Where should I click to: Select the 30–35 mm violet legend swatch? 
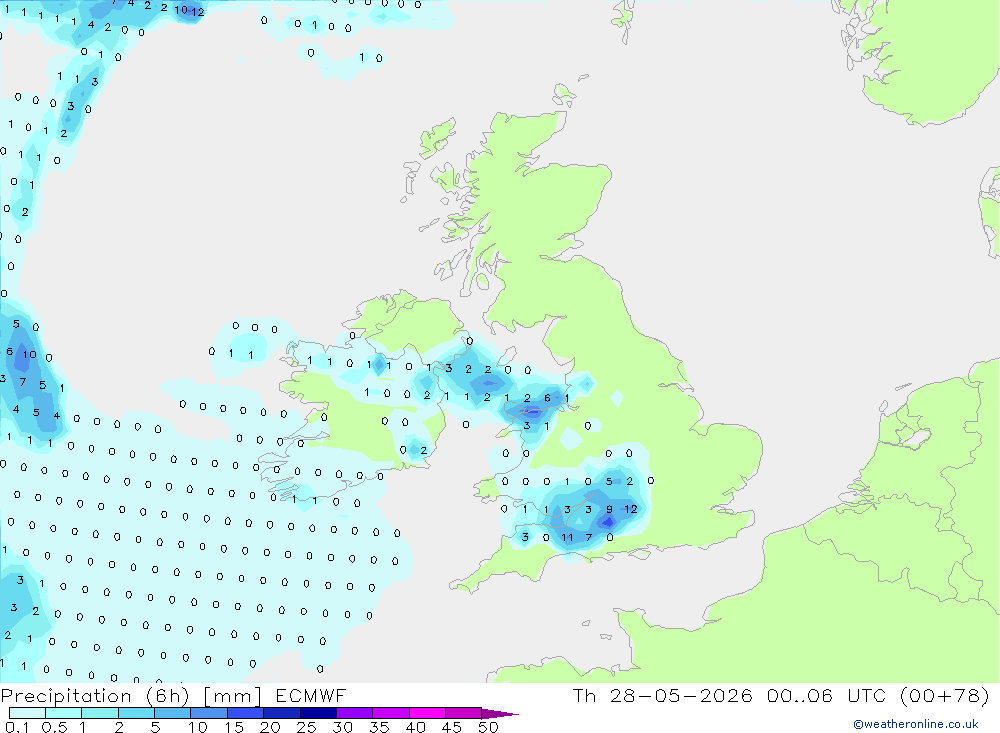pyautogui.click(x=355, y=713)
